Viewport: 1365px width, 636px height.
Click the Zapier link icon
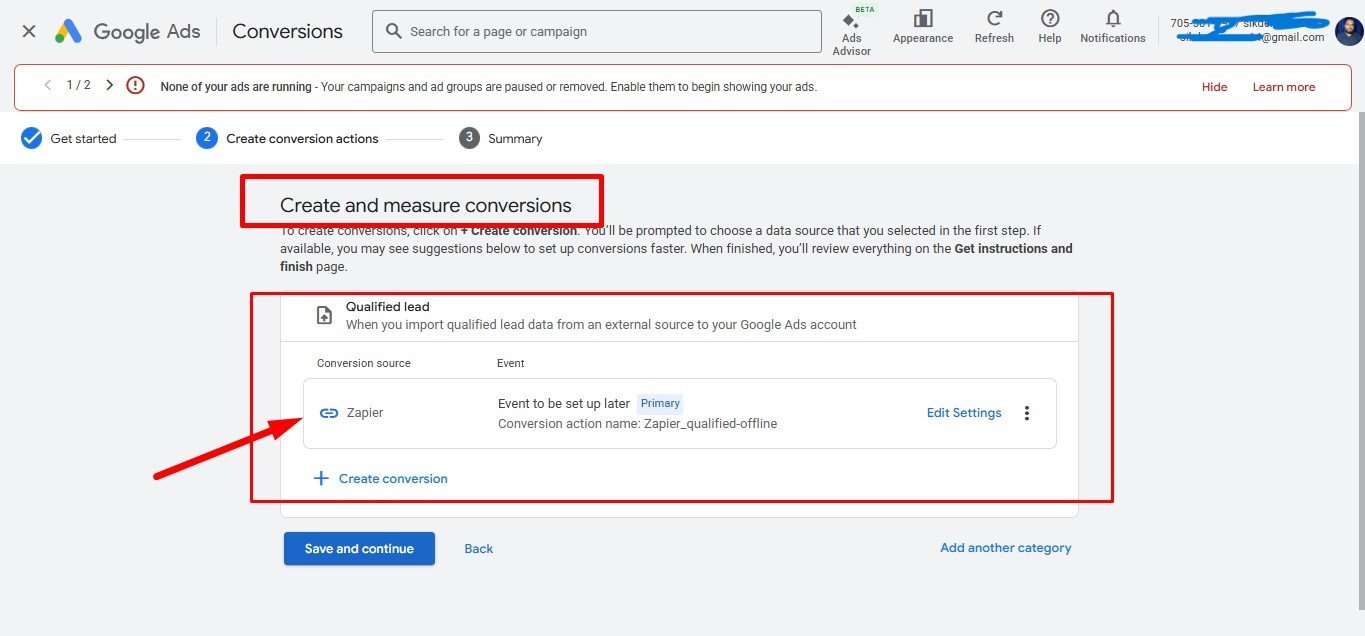point(329,413)
